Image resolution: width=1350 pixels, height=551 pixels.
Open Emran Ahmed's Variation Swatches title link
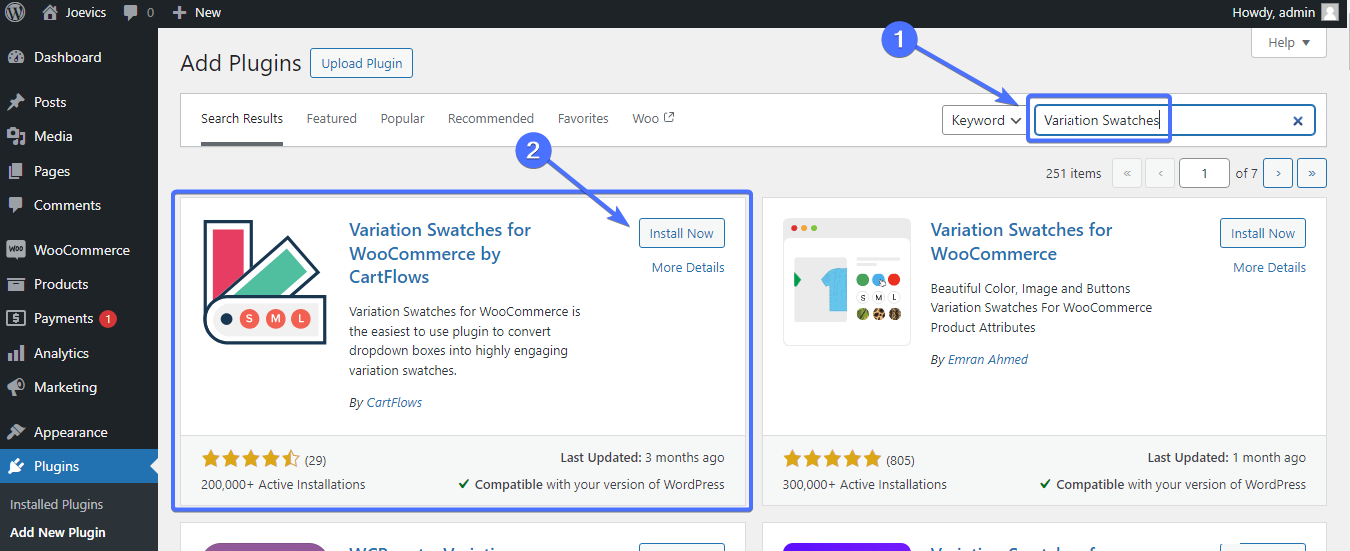(1021, 241)
